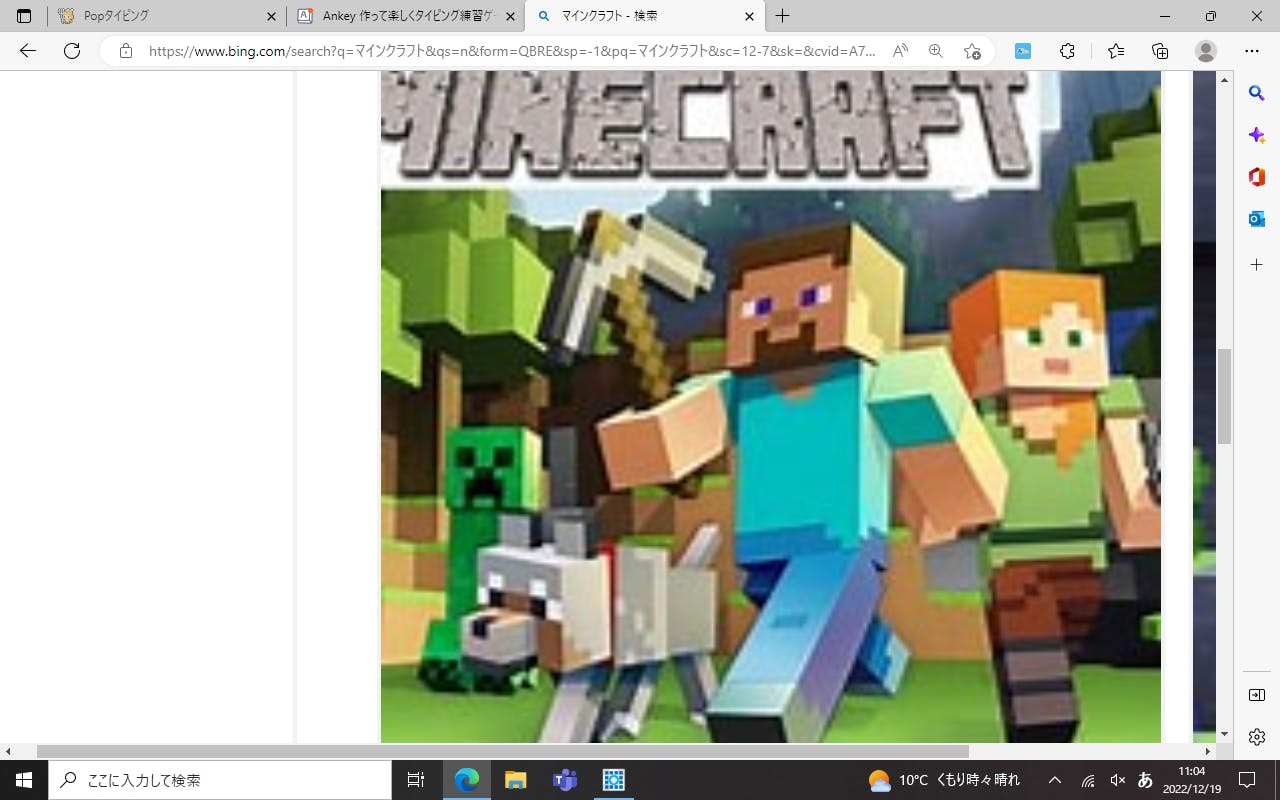
Task: Open the Office icon in Edge sidebar
Action: point(1257,177)
